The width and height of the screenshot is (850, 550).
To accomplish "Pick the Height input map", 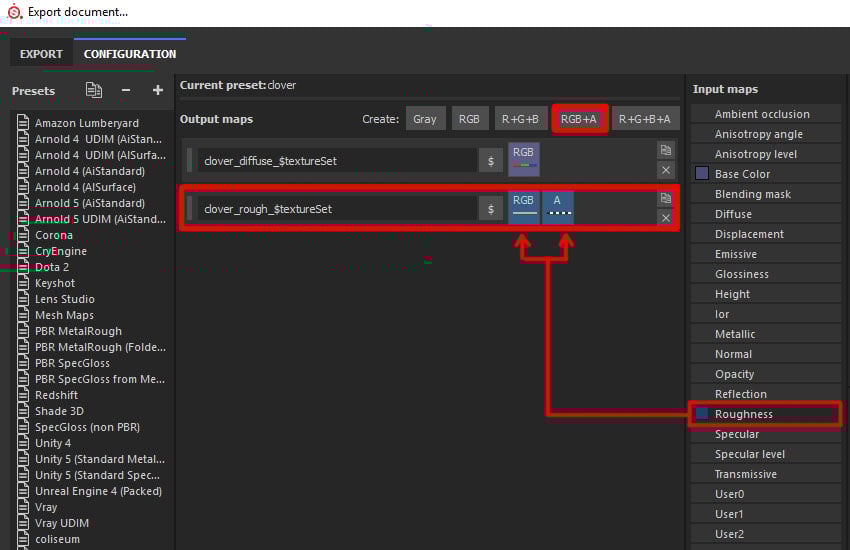I will [x=766, y=294].
